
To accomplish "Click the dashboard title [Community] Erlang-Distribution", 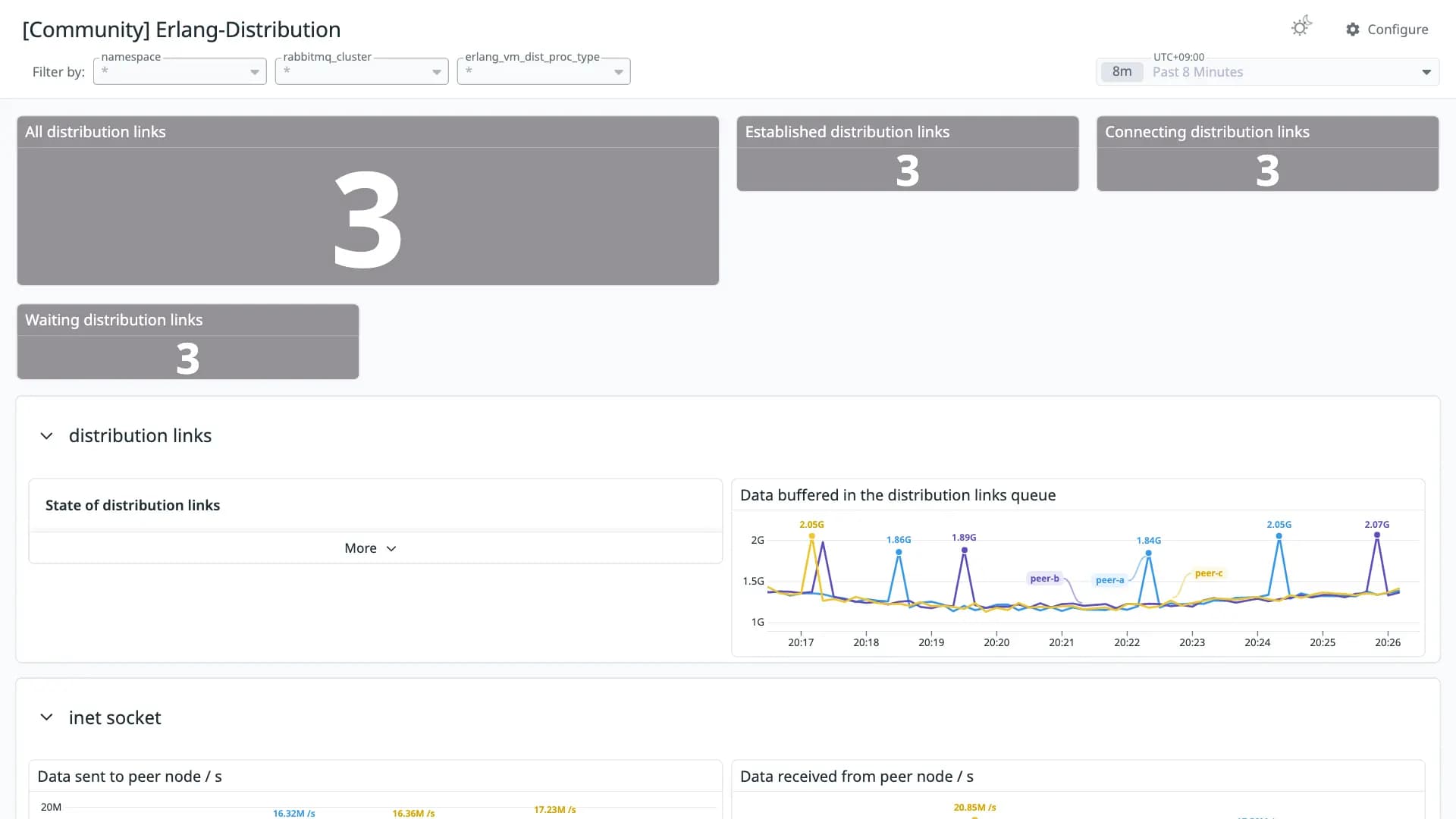I will [182, 30].
